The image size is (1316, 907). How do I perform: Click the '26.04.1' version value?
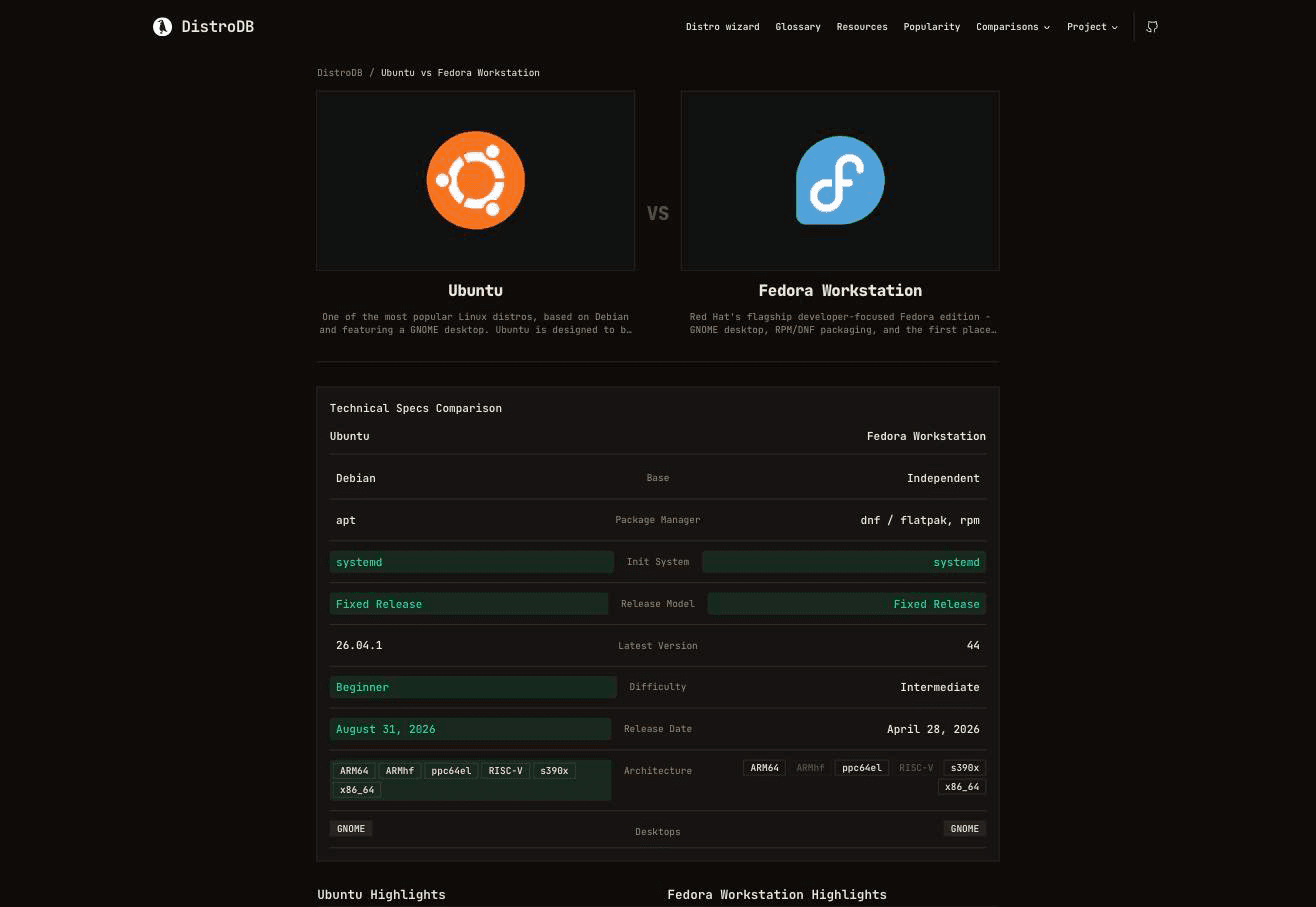[359, 645]
